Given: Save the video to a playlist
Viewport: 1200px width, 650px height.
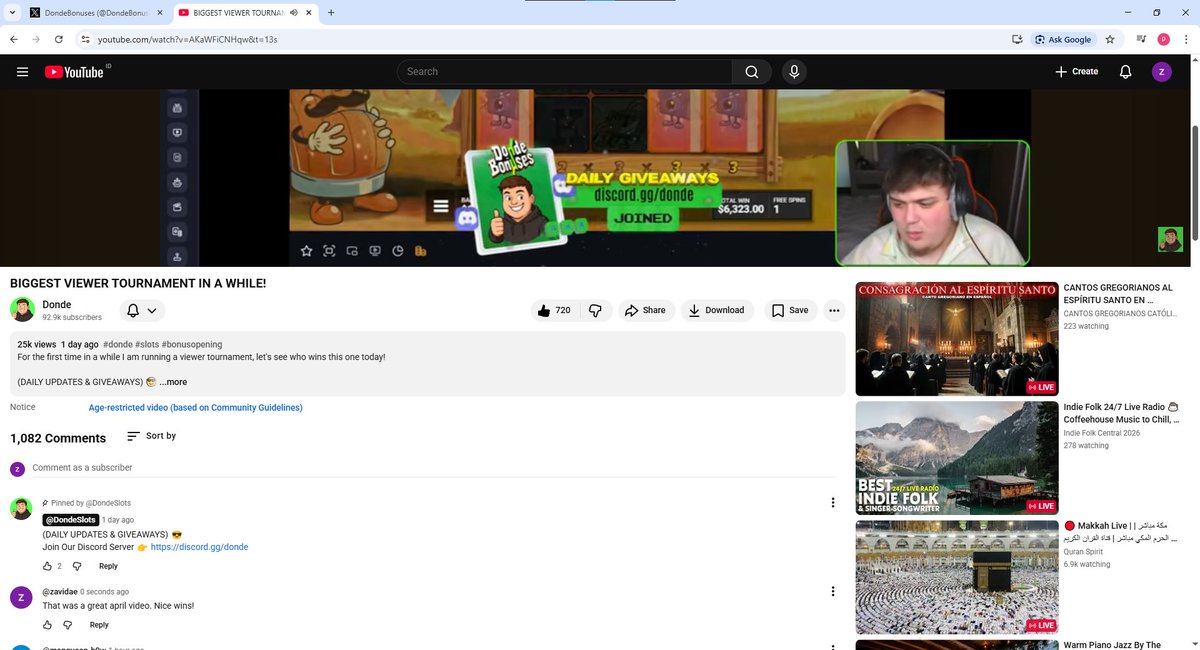Looking at the screenshot, I should (790, 310).
